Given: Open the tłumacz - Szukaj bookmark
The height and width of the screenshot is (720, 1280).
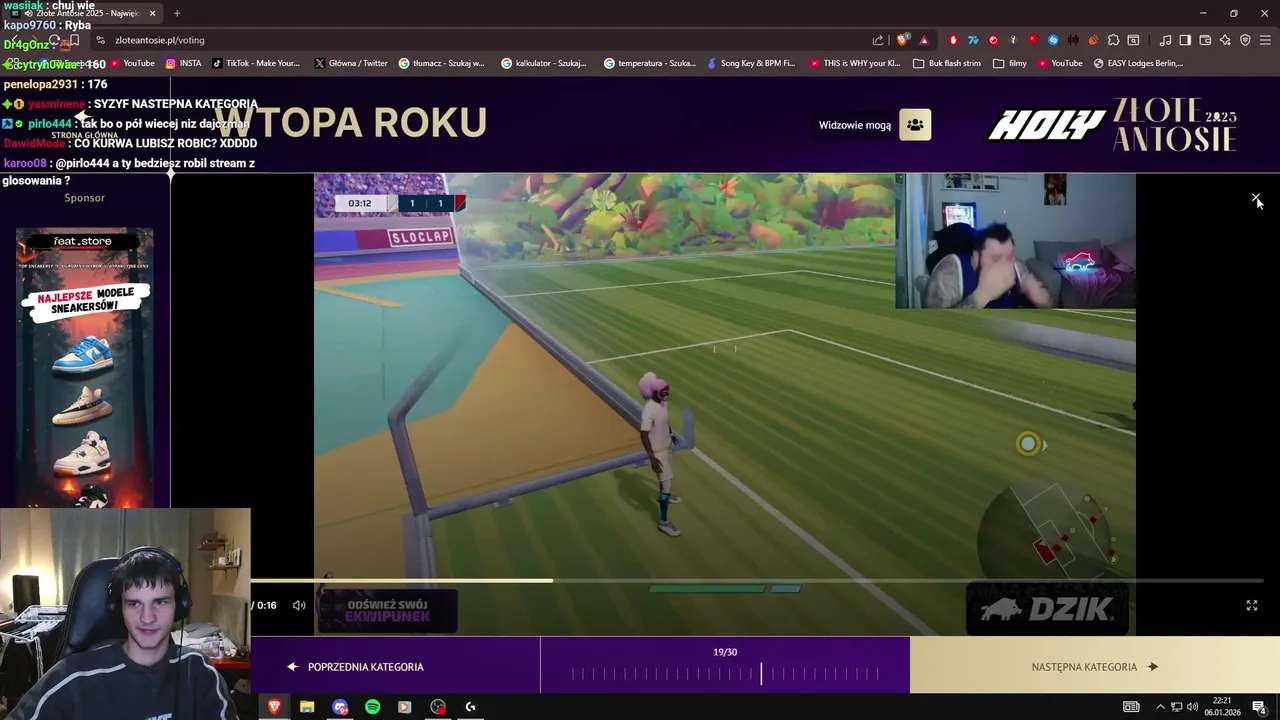Looking at the screenshot, I should (x=441, y=63).
